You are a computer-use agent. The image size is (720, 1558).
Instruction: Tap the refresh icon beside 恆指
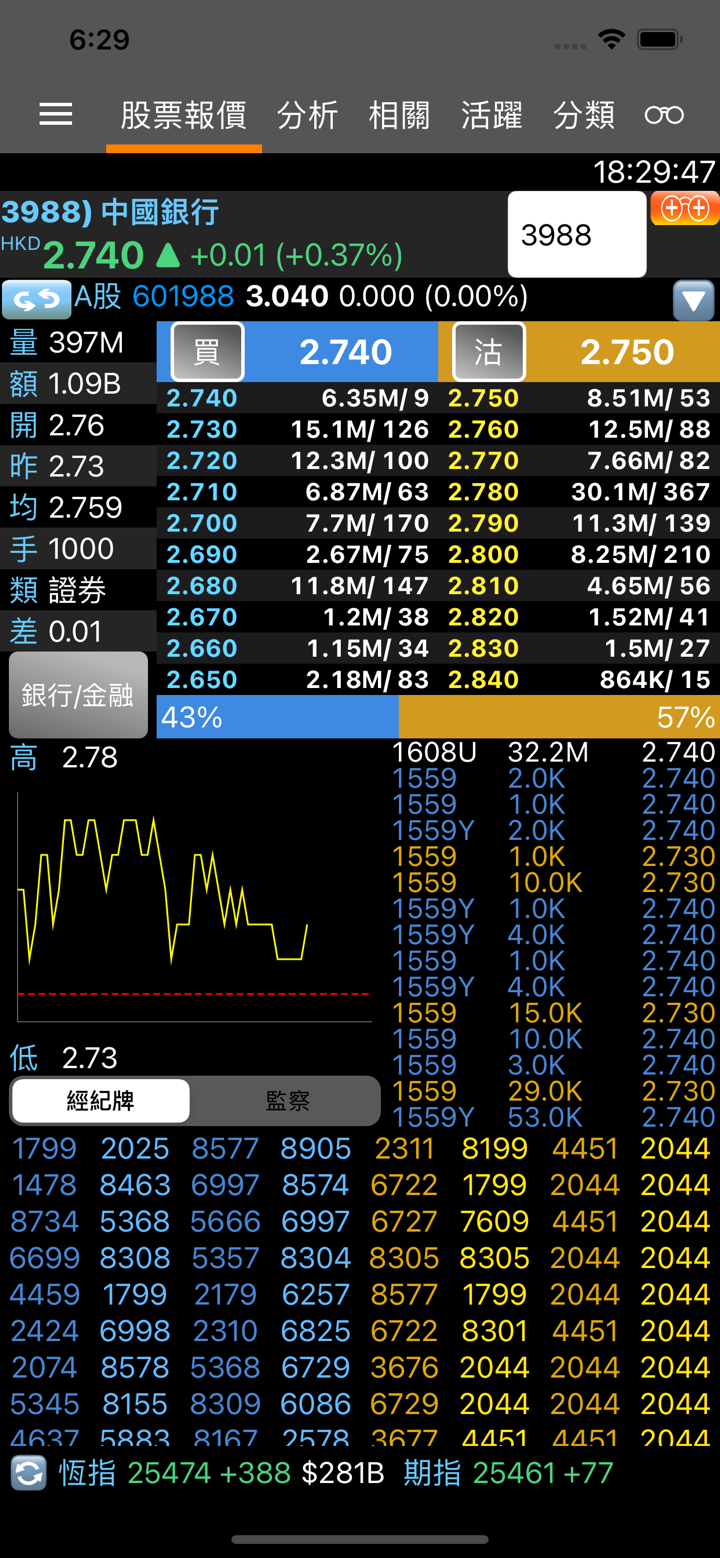(x=29, y=1473)
